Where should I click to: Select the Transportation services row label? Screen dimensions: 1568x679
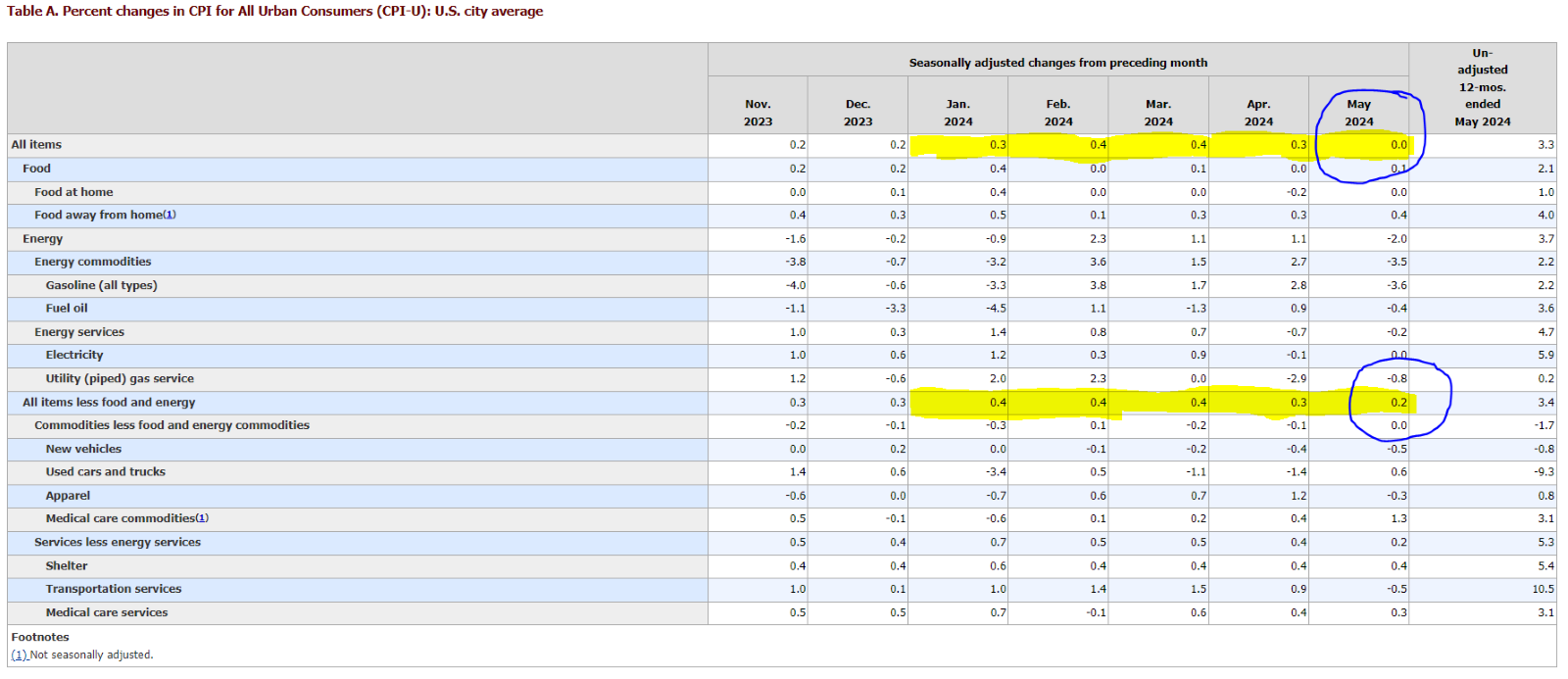113,589
